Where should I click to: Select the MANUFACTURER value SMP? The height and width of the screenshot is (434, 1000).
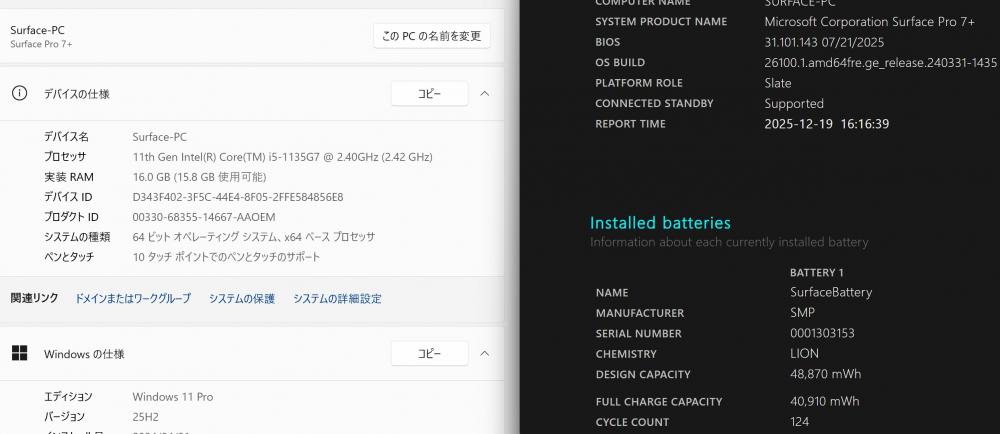click(x=802, y=313)
